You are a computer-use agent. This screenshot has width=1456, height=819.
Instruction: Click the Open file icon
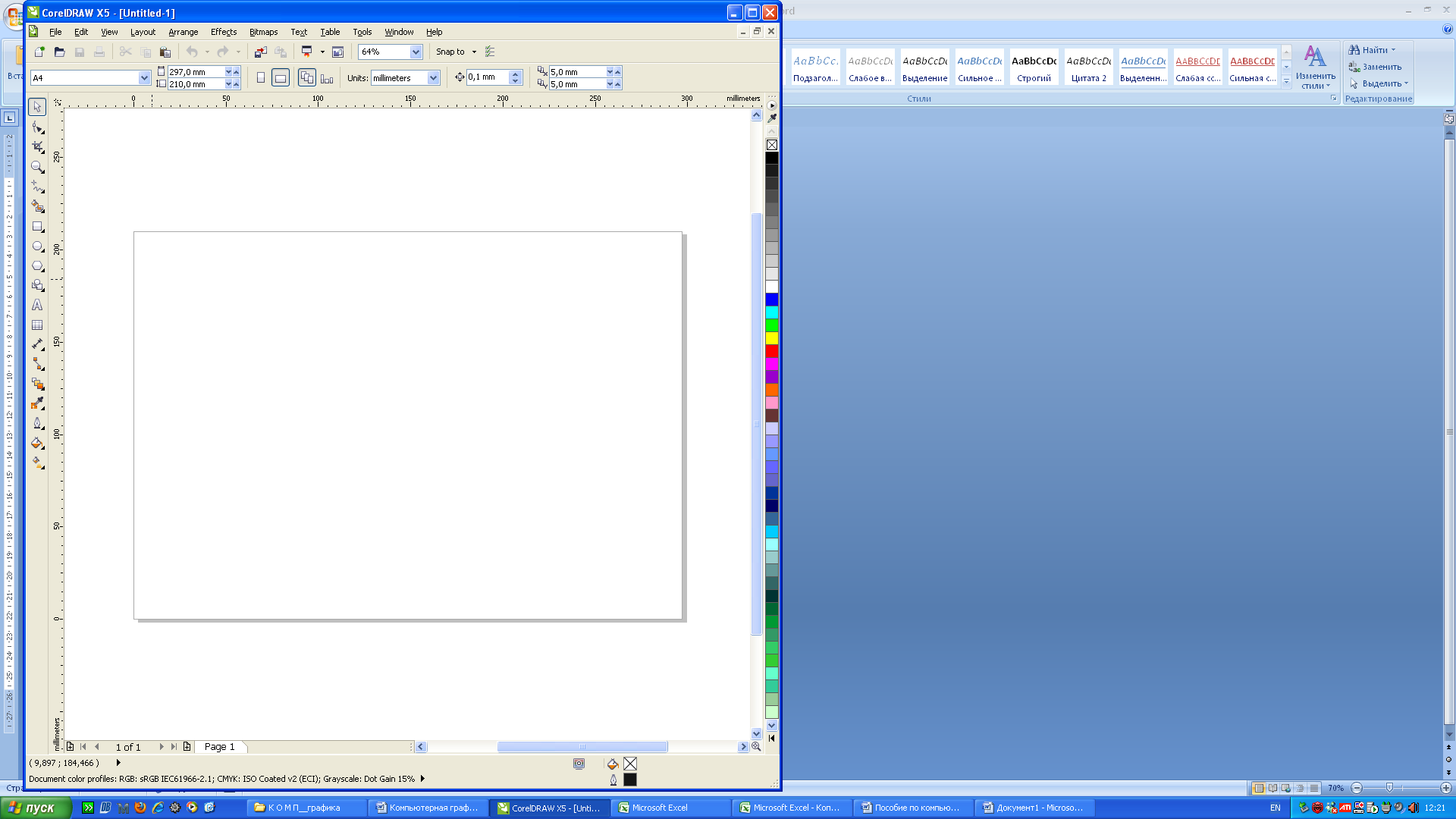tap(59, 52)
